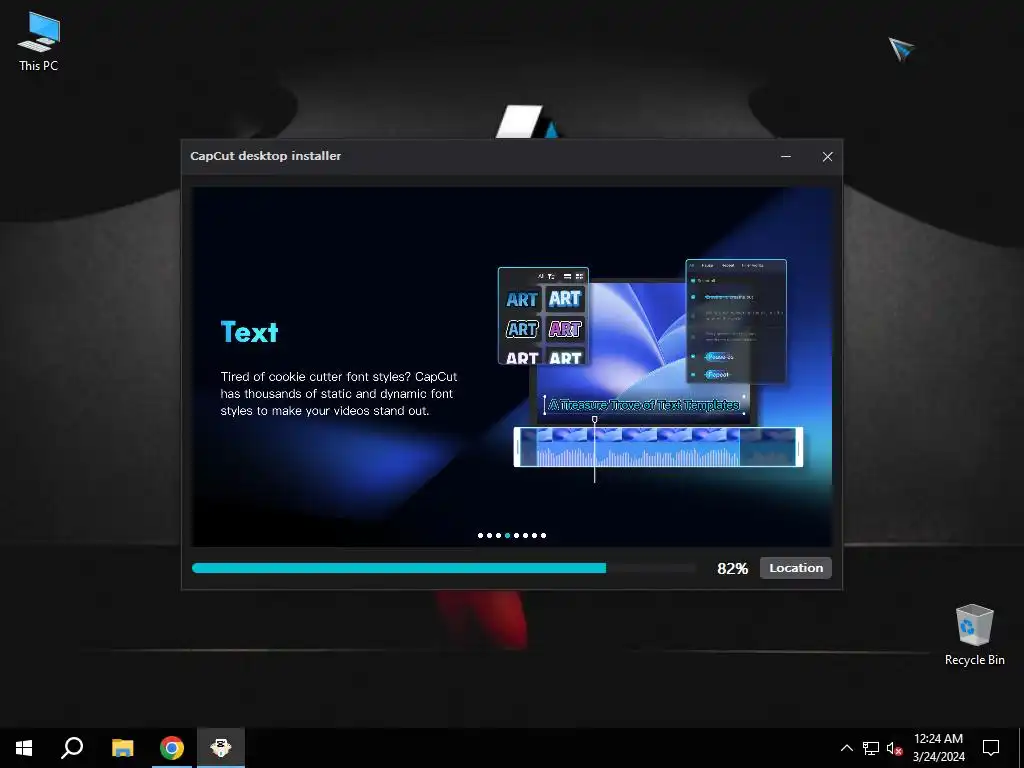The image size is (1024, 768).
Task: Click the slide description paragraph about font styles
Action: [x=338, y=394]
